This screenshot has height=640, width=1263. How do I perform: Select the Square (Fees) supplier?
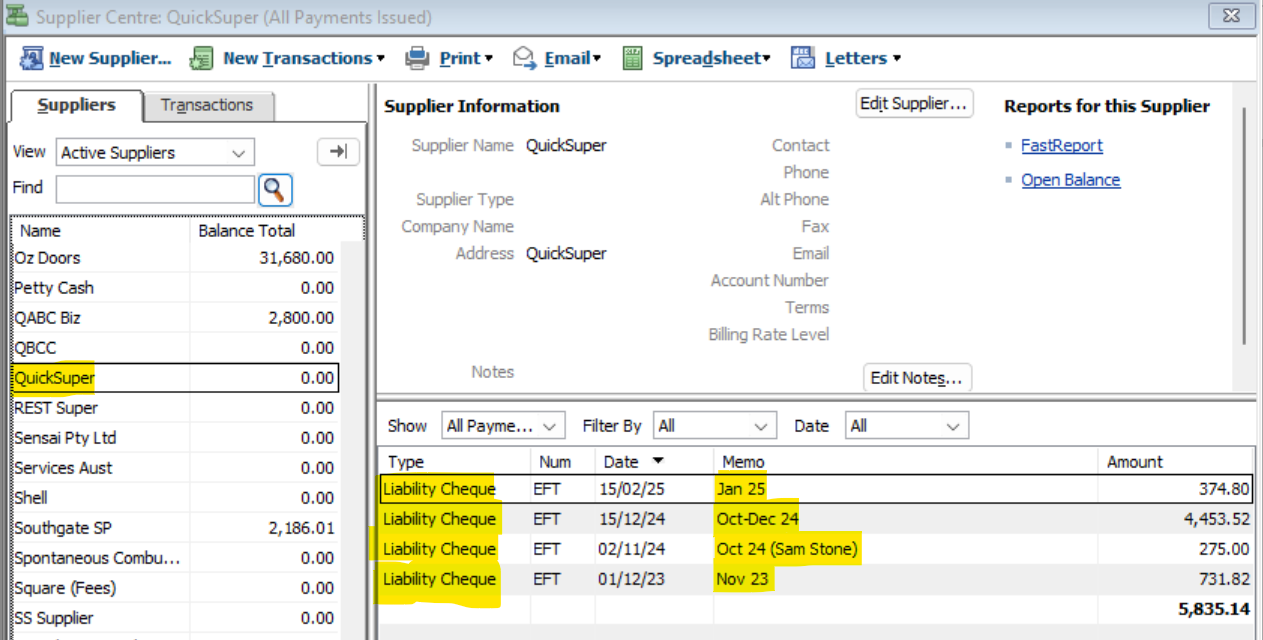pos(175,588)
